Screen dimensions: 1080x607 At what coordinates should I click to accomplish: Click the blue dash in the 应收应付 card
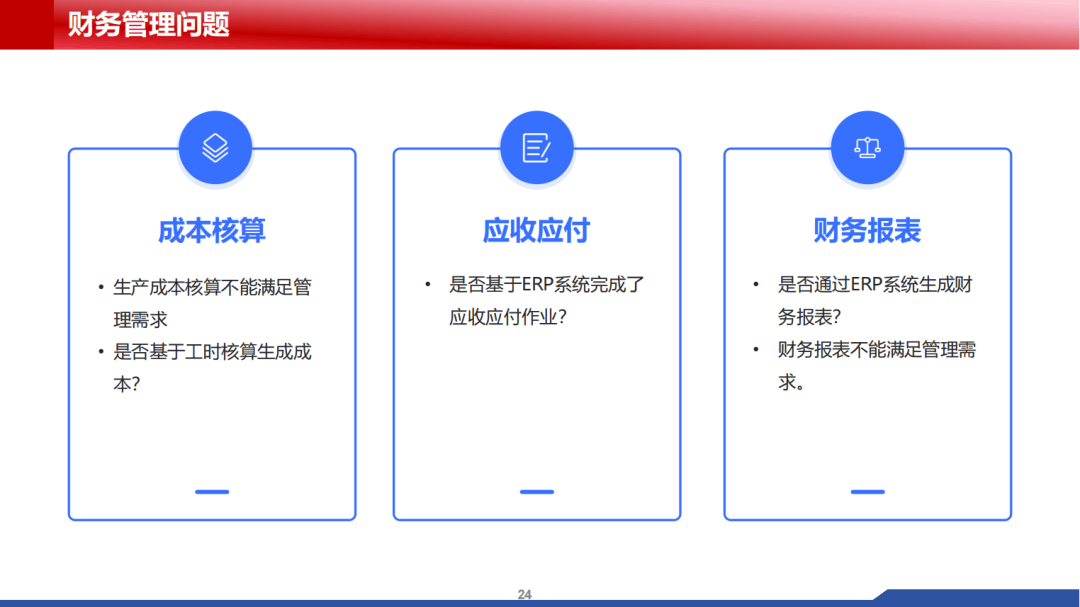(x=537, y=492)
